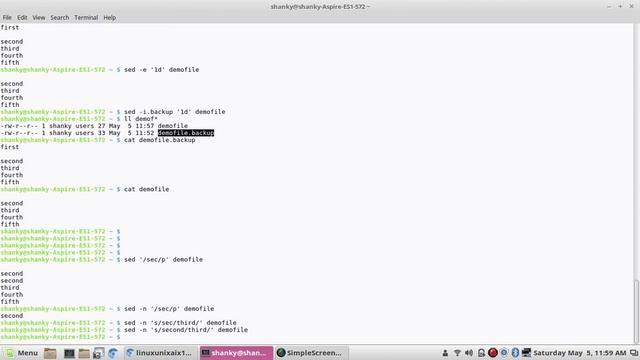
Task: Click the "sed -n 's/second/third/' demofile" command
Action: [x=186, y=330]
